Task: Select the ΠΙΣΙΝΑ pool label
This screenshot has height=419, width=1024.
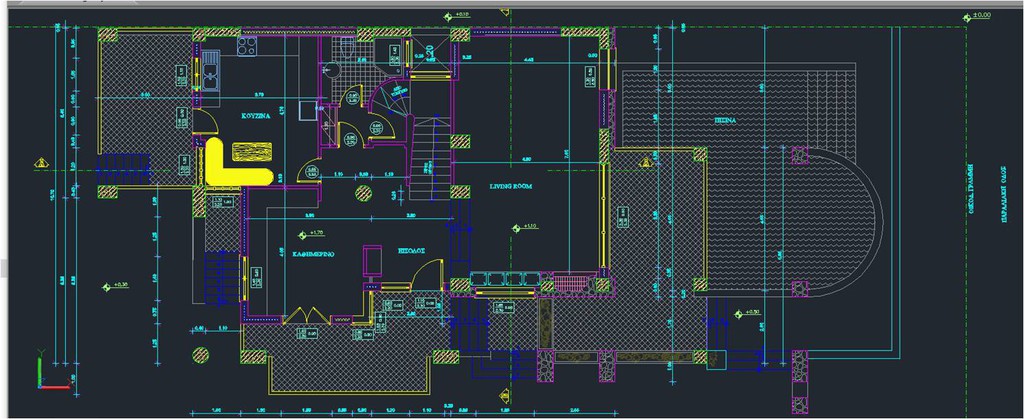Action: point(725,121)
